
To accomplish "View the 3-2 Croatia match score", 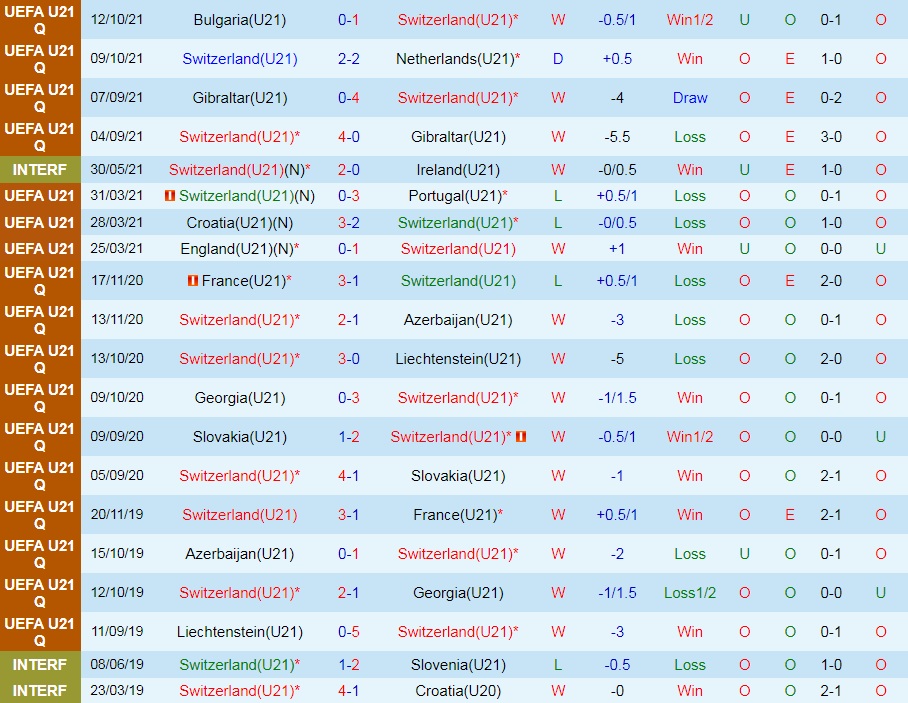I will pyautogui.click(x=349, y=222).
